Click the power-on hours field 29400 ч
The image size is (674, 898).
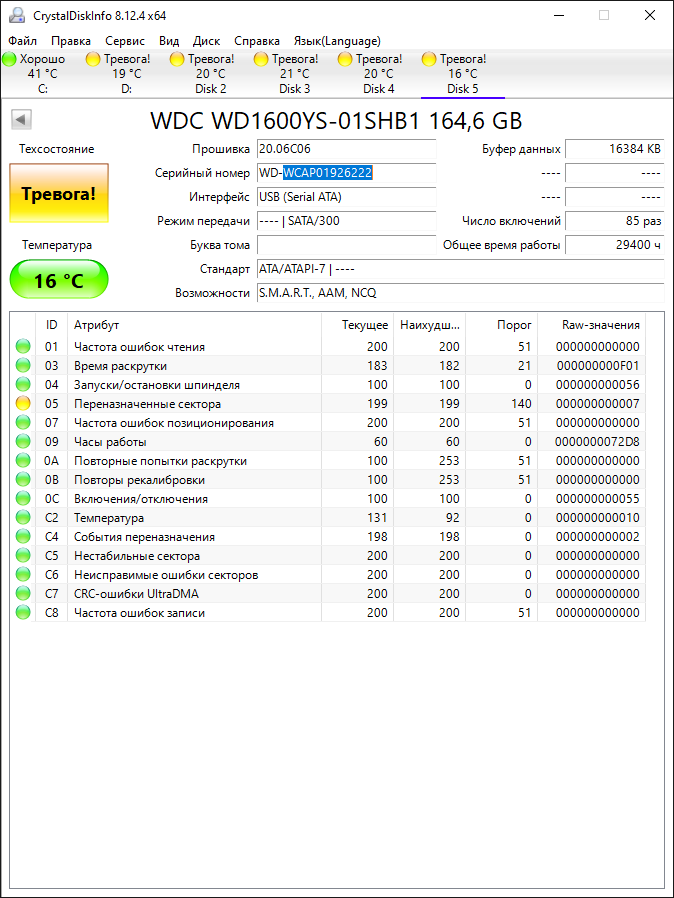[614, 245]
